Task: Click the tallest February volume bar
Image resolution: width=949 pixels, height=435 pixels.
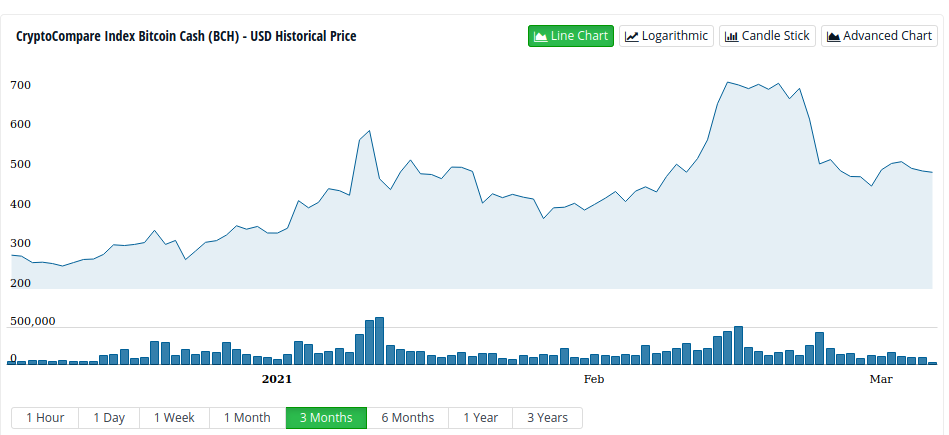Action: pos(738,345)
